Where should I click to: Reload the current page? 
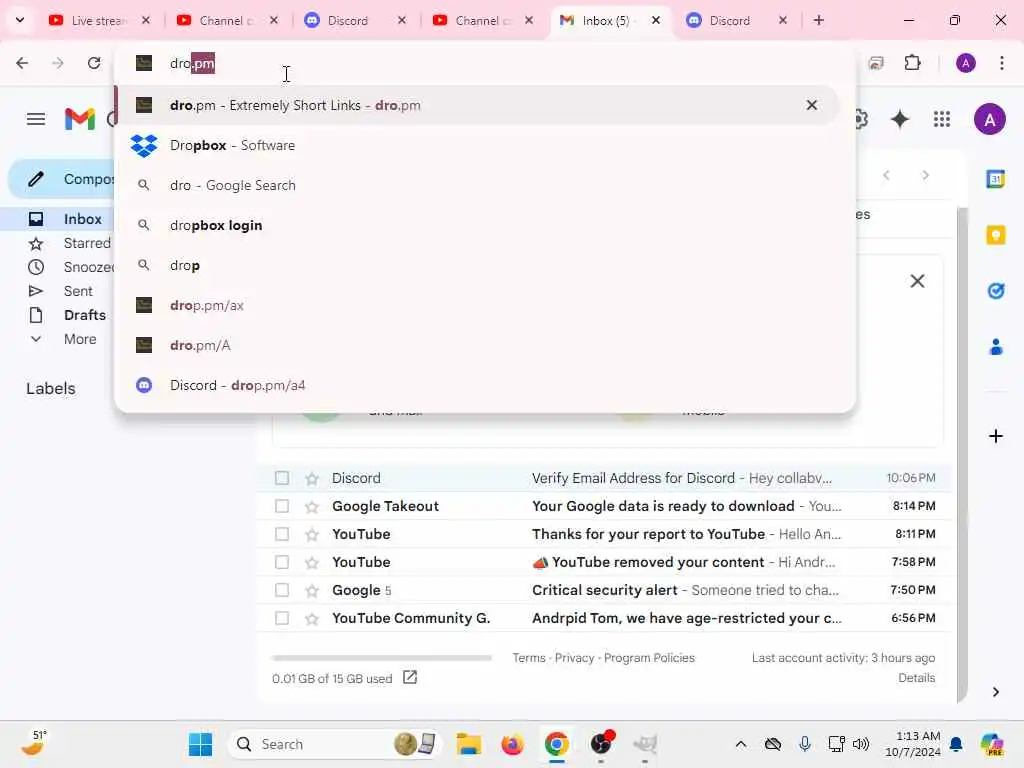coord(94,63)
